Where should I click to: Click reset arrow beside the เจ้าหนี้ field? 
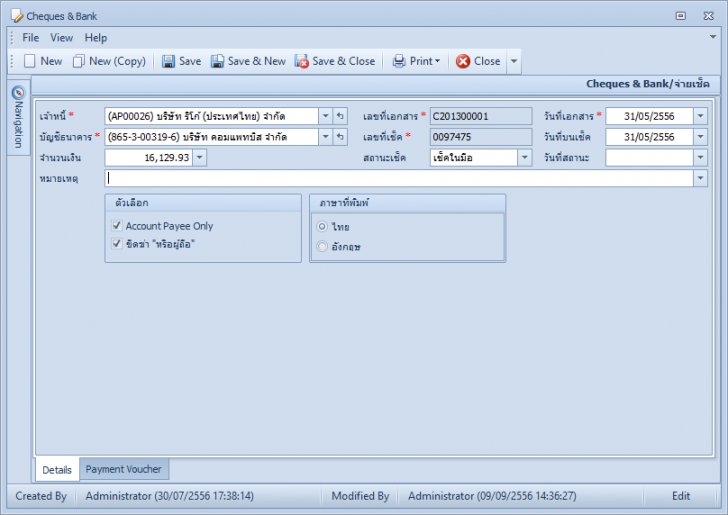(340, 116)
